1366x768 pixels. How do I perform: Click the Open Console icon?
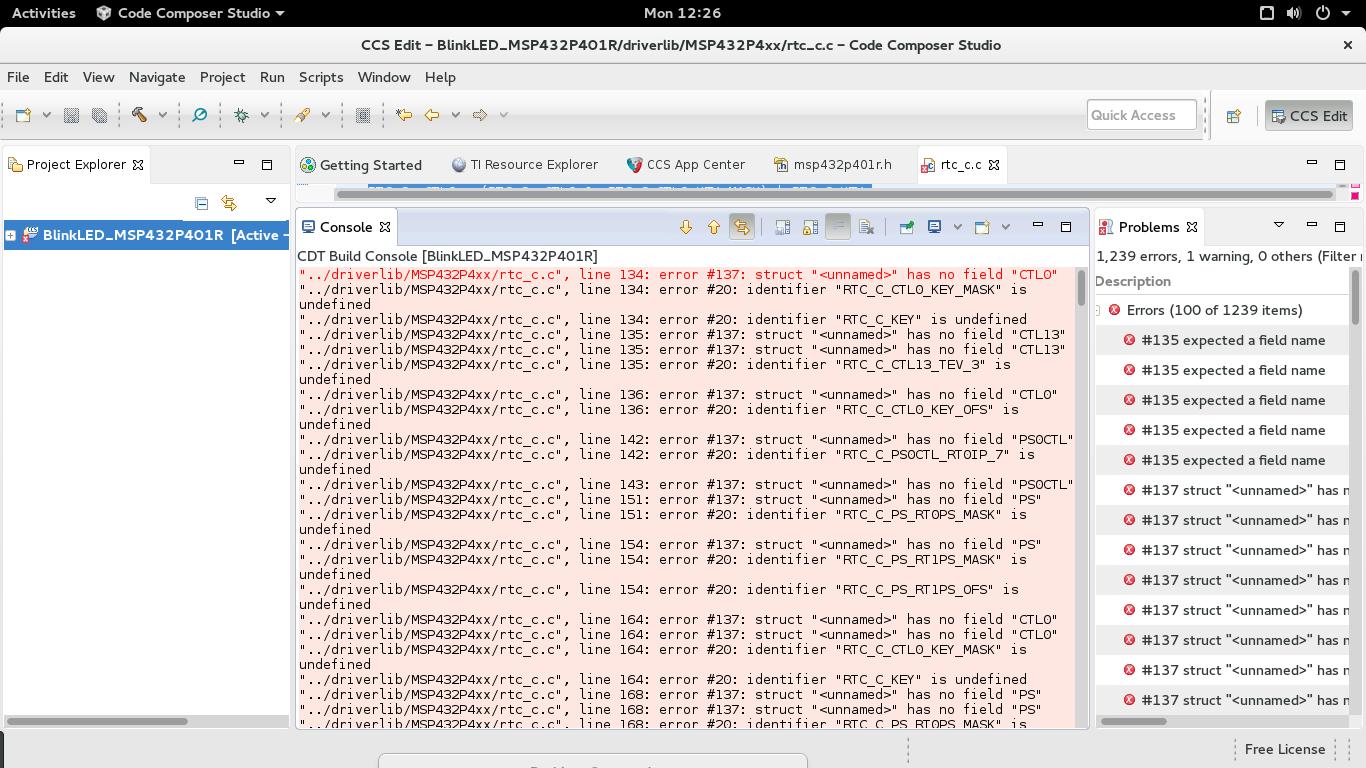tap(982, 227)
